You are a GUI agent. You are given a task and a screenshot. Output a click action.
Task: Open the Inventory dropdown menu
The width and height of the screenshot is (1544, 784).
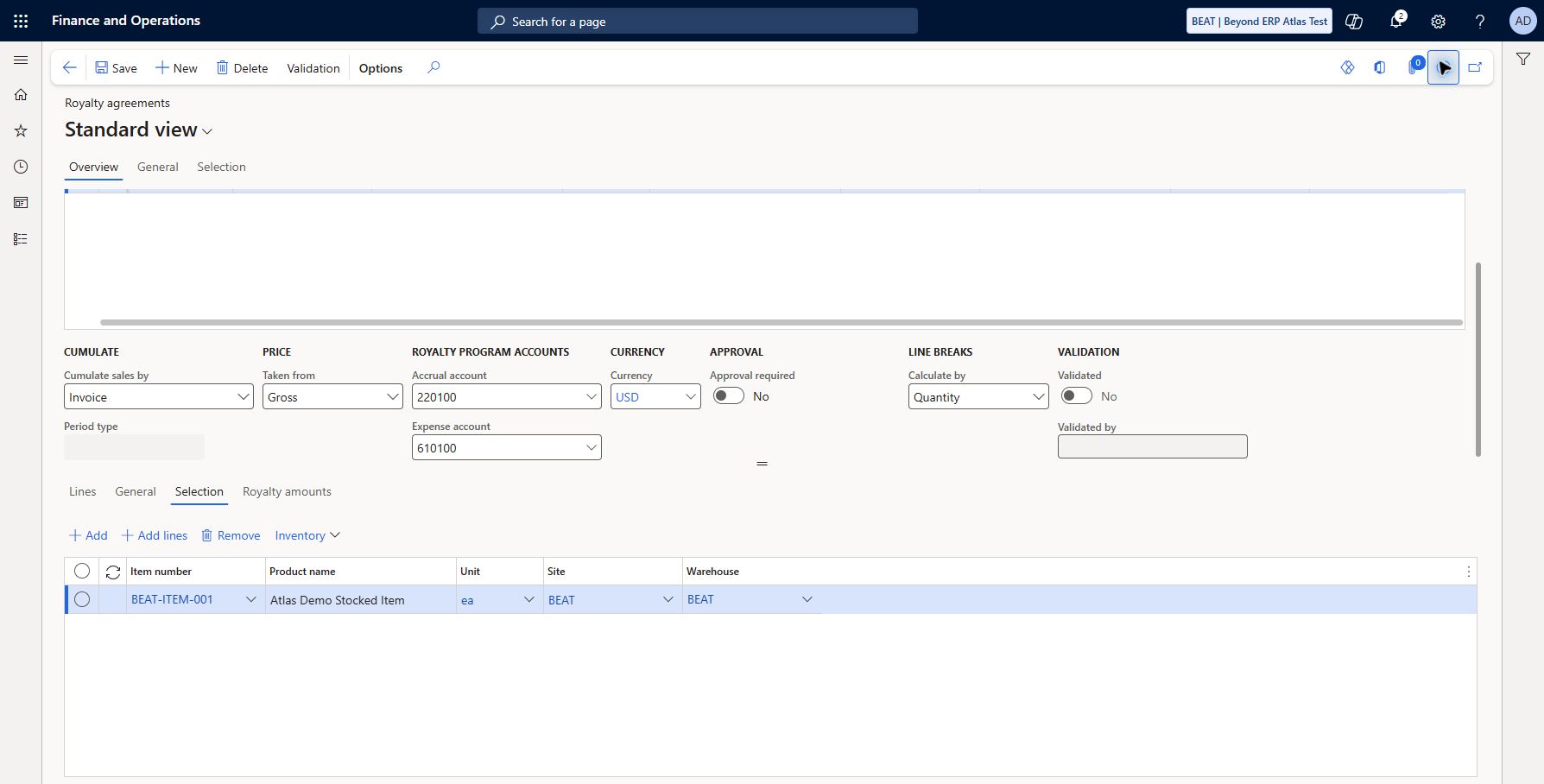coord(307,535)
